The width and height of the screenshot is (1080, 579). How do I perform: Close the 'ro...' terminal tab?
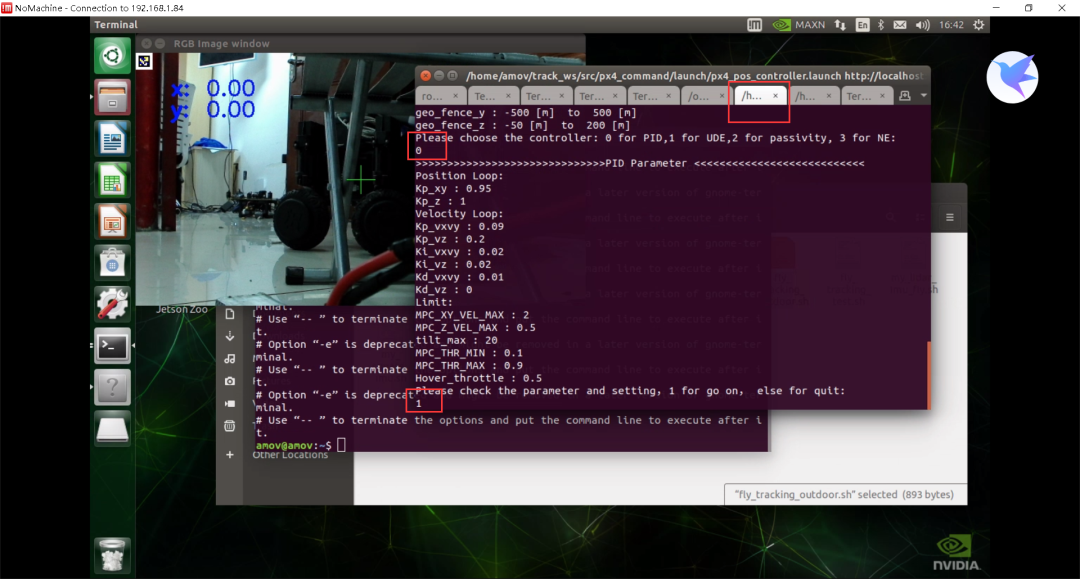pyautogui.click(x=455, y=96)
